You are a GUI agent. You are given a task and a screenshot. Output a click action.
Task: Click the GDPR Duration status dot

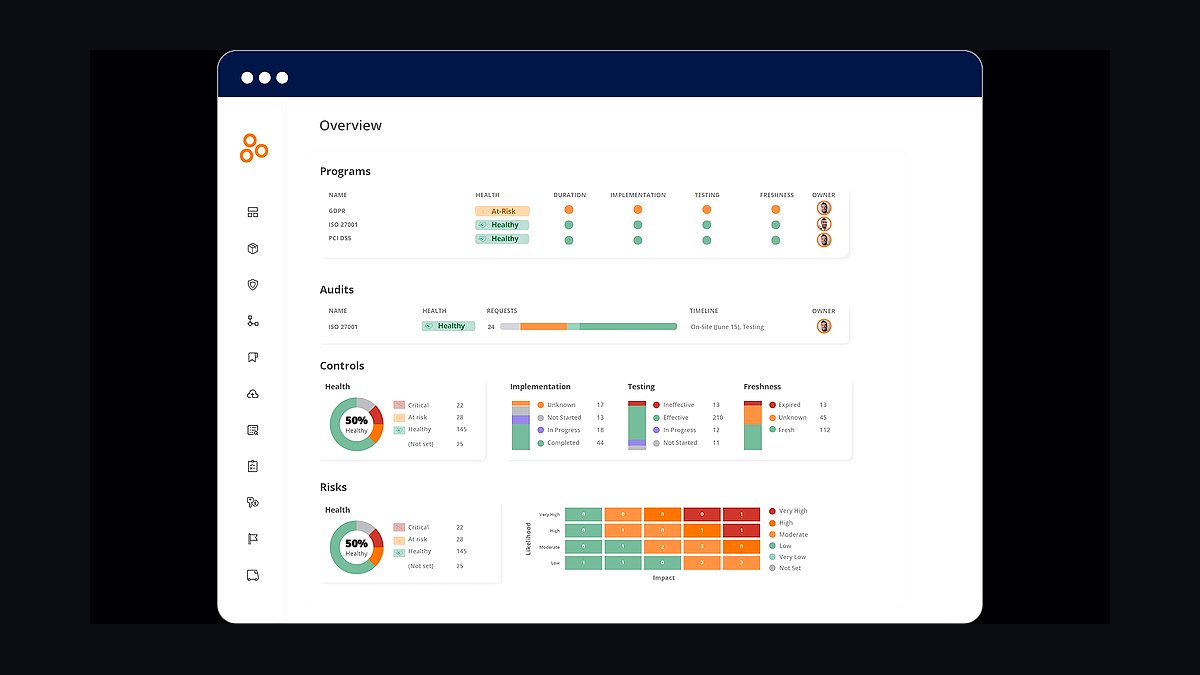click(569, 210)
